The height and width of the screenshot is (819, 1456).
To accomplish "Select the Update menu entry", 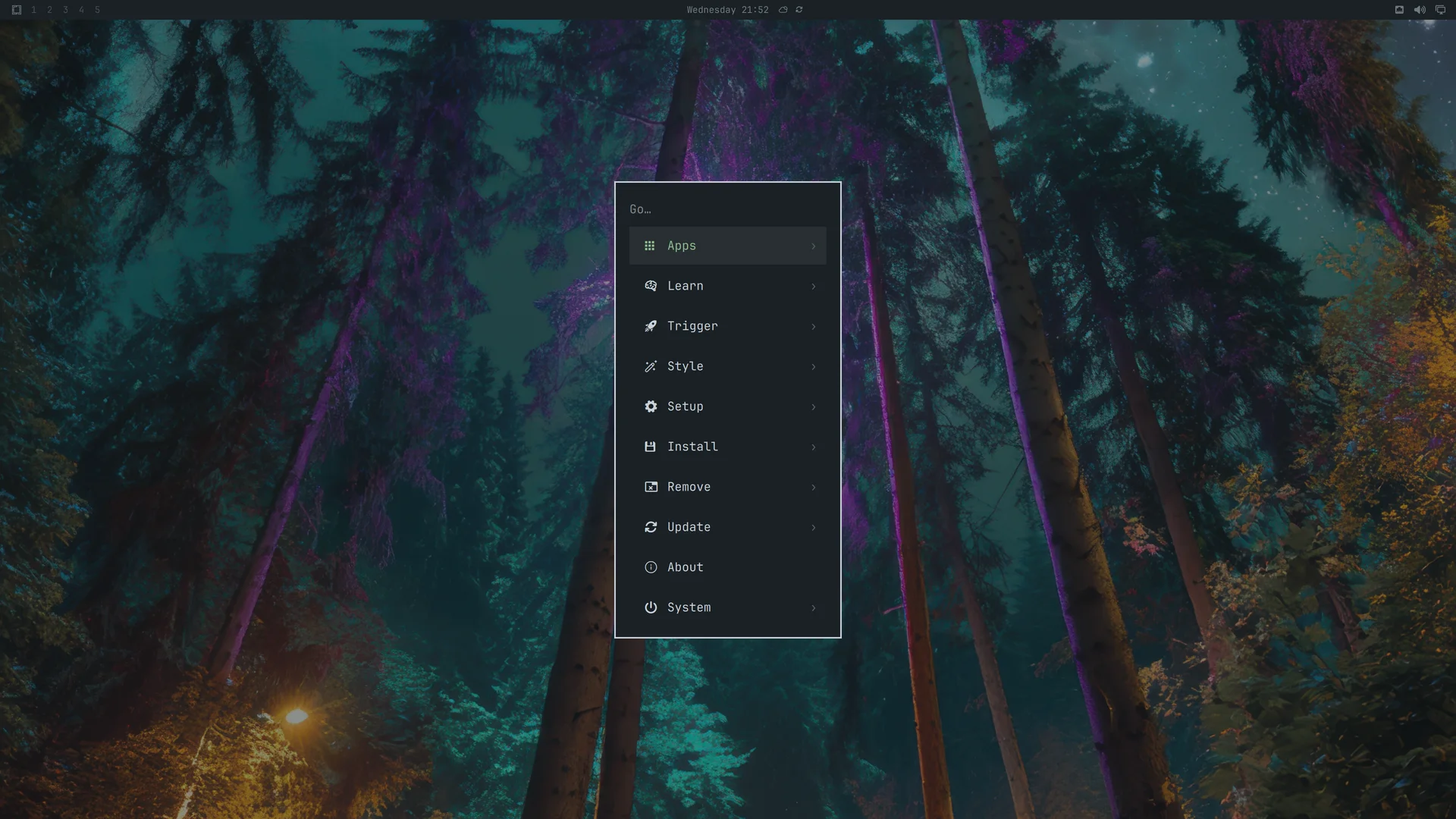I will pos(728,527).
